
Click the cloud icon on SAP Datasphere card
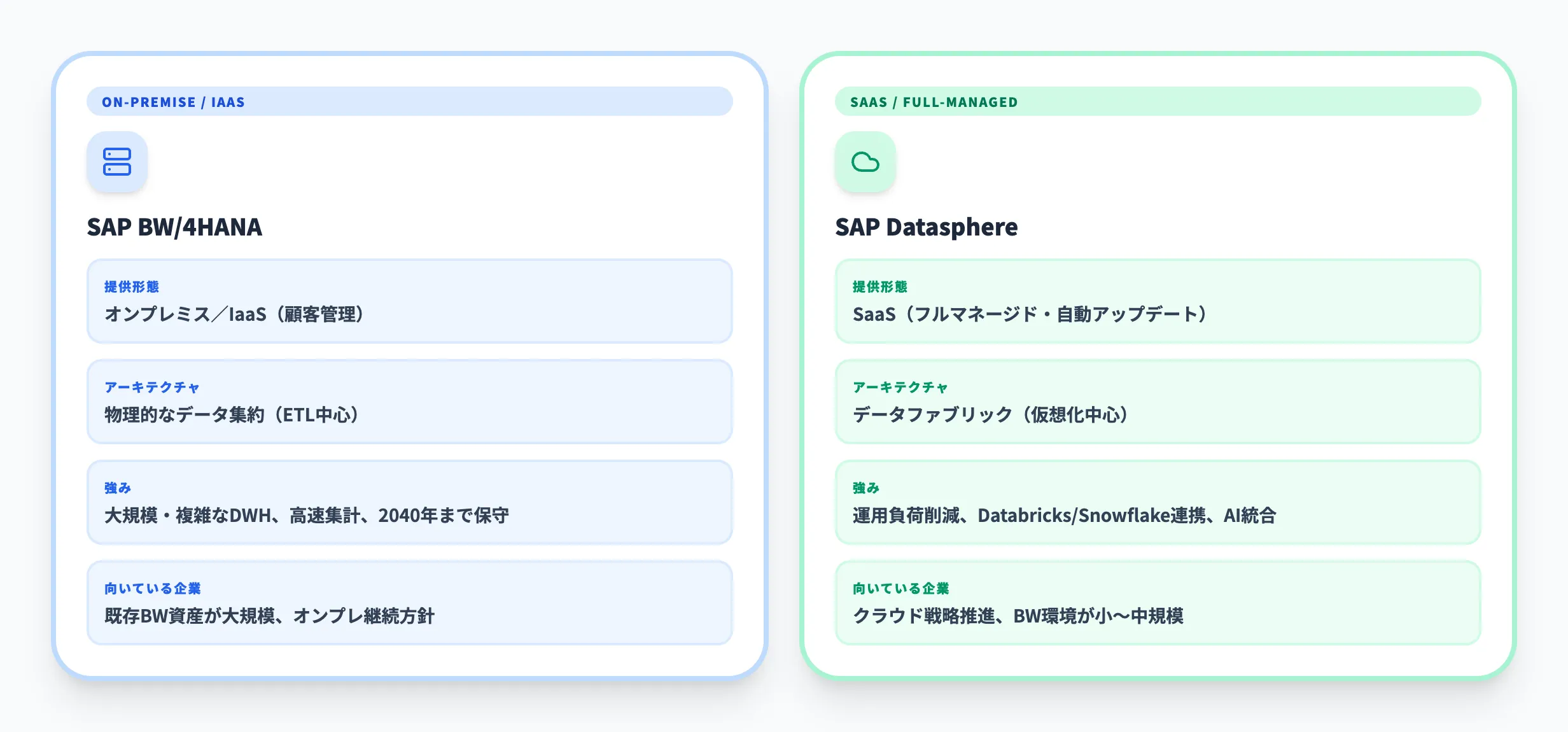(865, 162)
